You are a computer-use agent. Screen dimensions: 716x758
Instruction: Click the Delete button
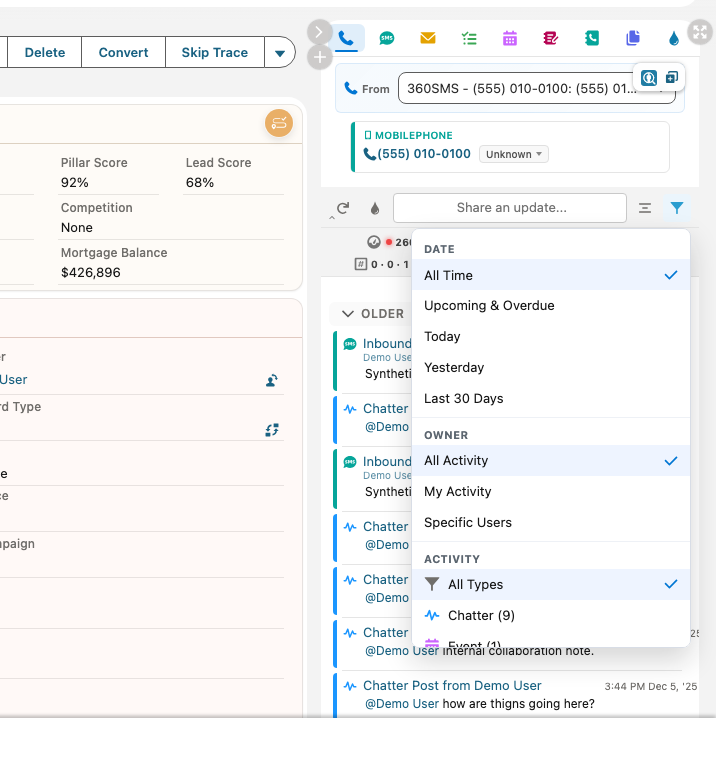45,52
